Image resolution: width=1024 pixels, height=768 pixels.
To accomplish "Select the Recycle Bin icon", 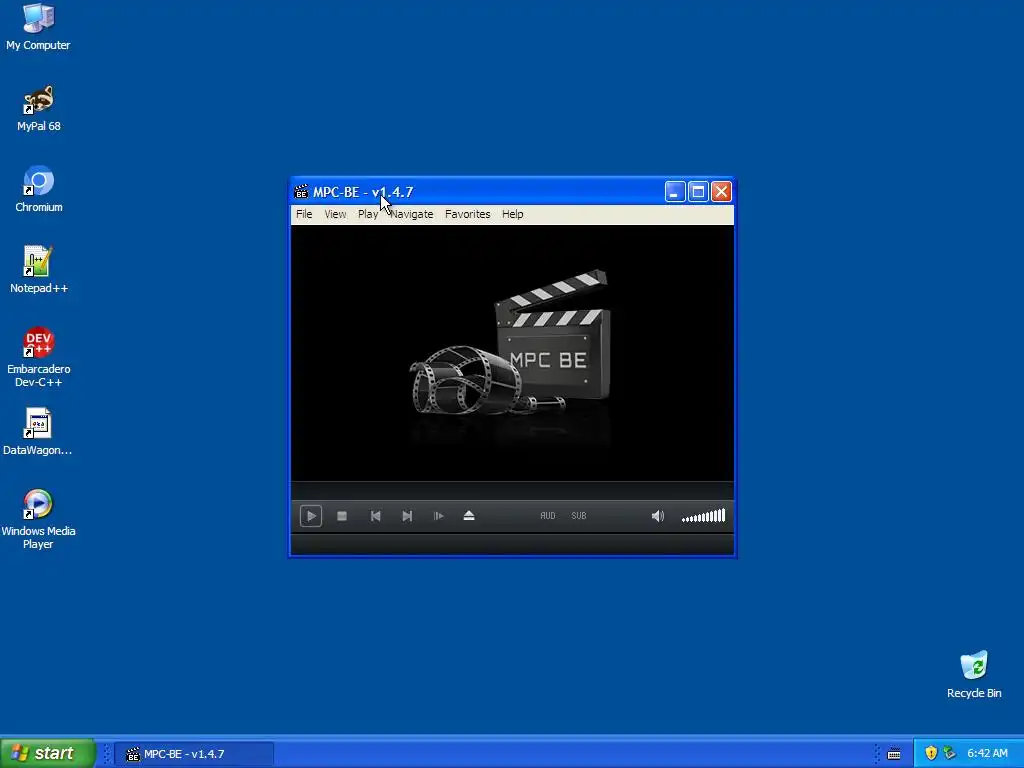I will click(x=974, y=675).
